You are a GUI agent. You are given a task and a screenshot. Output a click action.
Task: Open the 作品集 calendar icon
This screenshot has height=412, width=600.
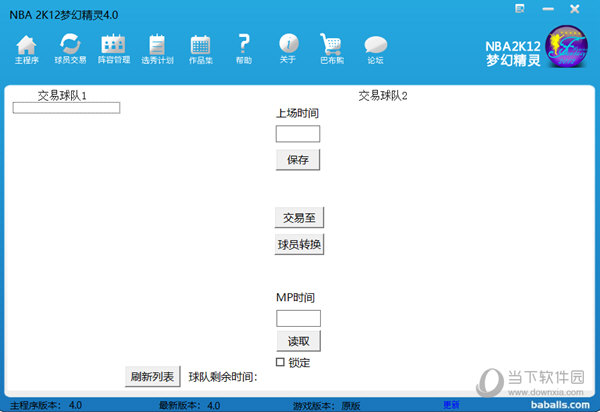tap(201, 49)
